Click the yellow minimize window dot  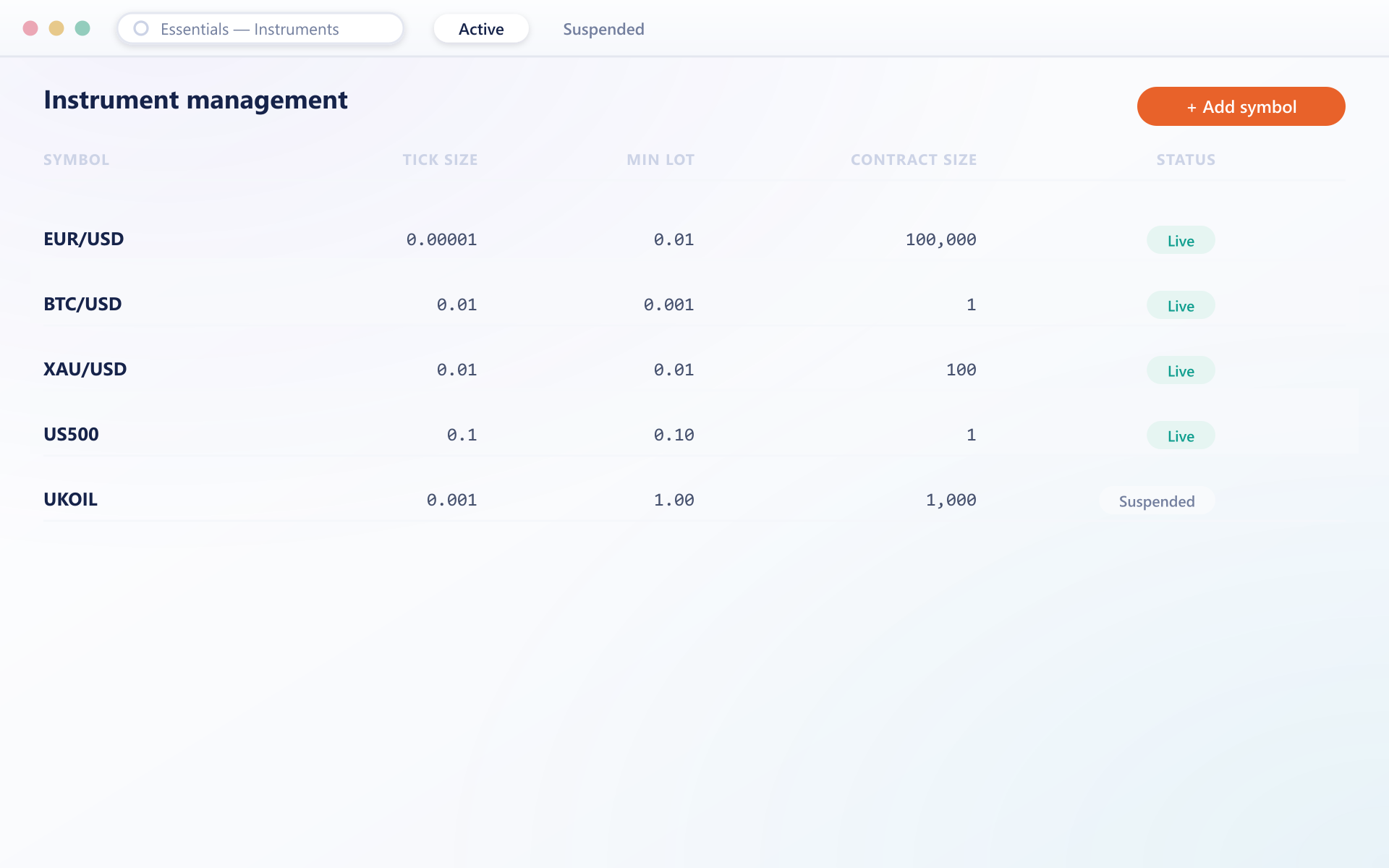[56, 28]
